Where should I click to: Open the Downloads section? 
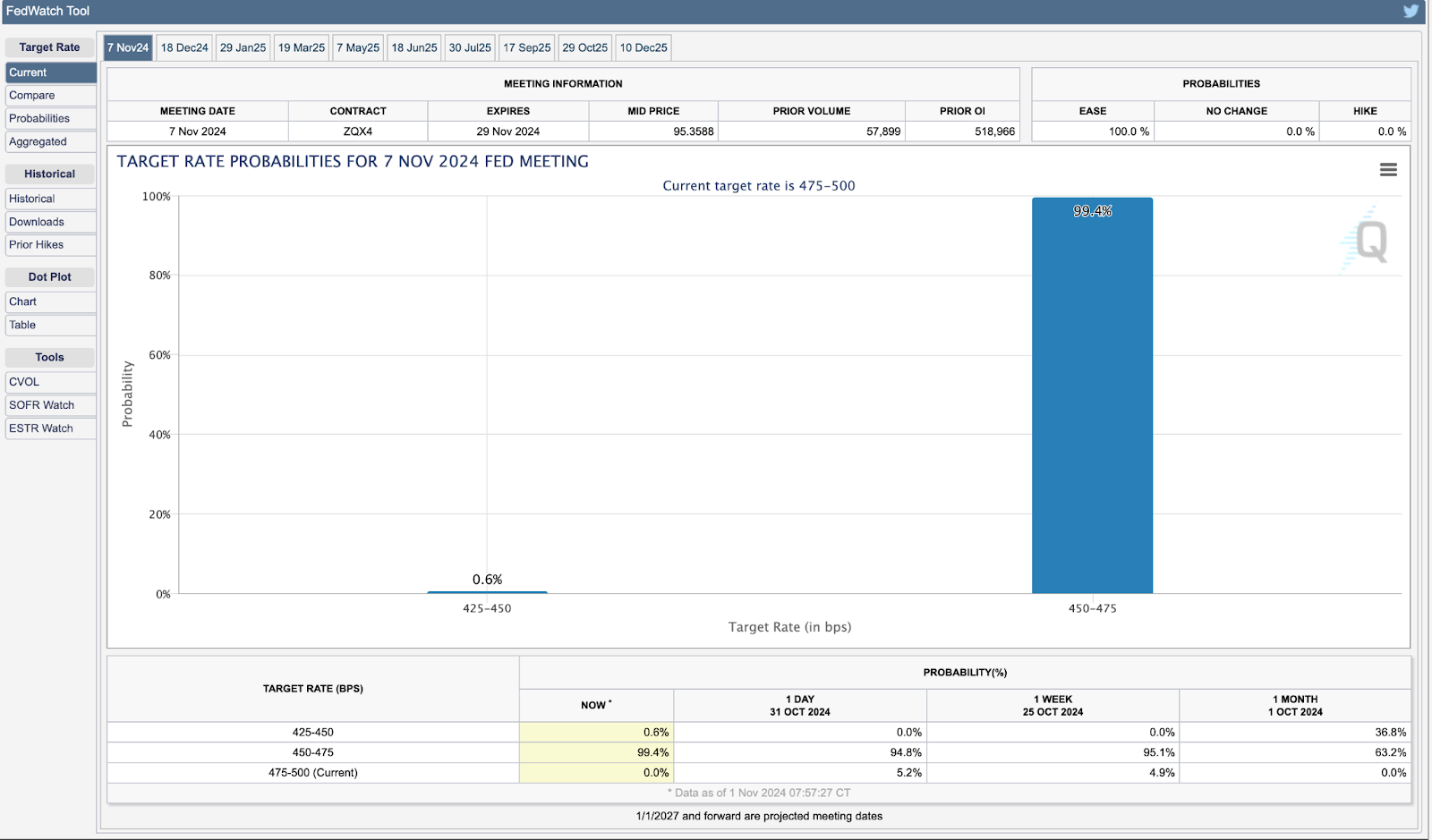[50, 222]
